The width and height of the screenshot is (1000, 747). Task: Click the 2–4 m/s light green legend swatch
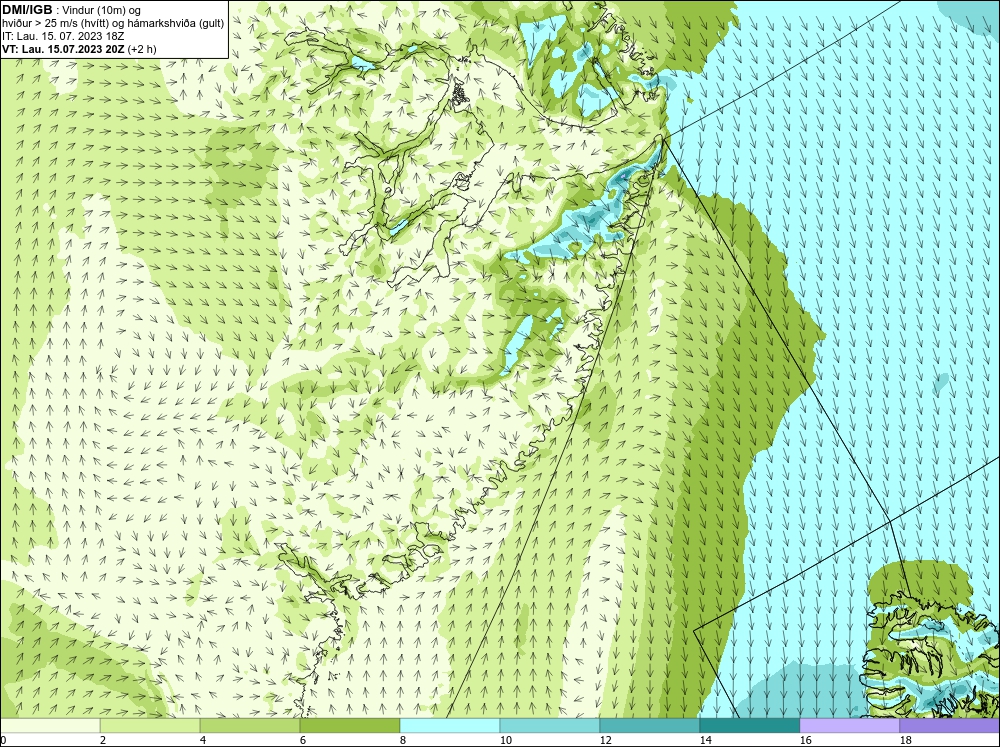tap(150, 725)
